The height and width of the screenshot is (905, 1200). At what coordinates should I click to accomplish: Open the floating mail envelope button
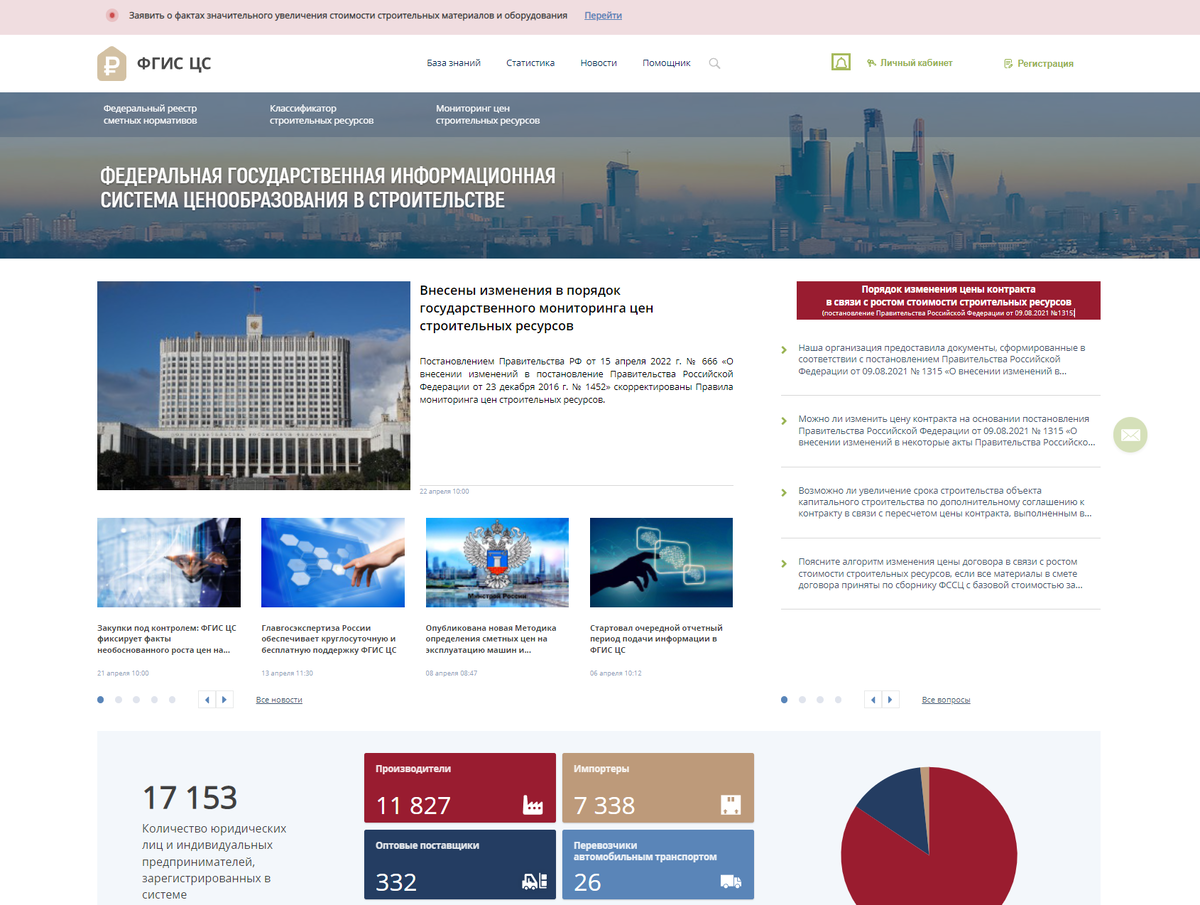[x=1130, y=435]
